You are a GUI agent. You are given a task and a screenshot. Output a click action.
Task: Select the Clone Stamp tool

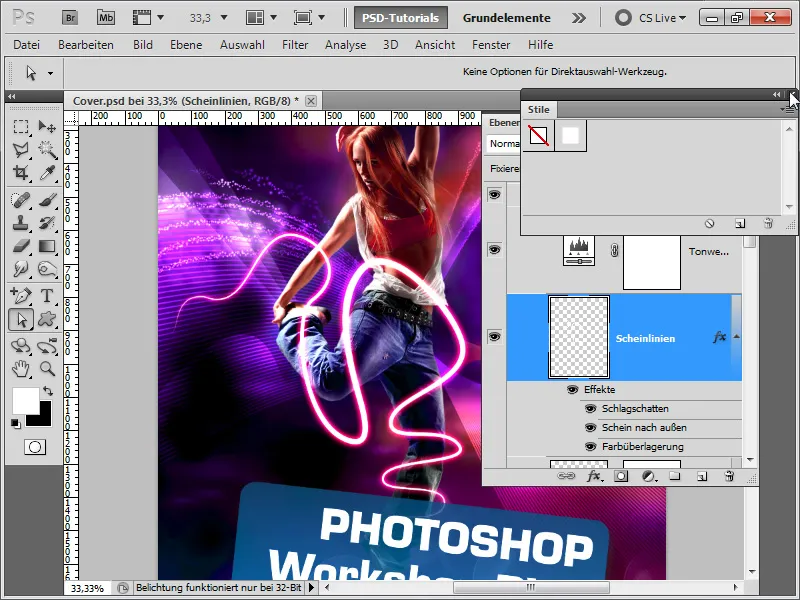point(21,223)
